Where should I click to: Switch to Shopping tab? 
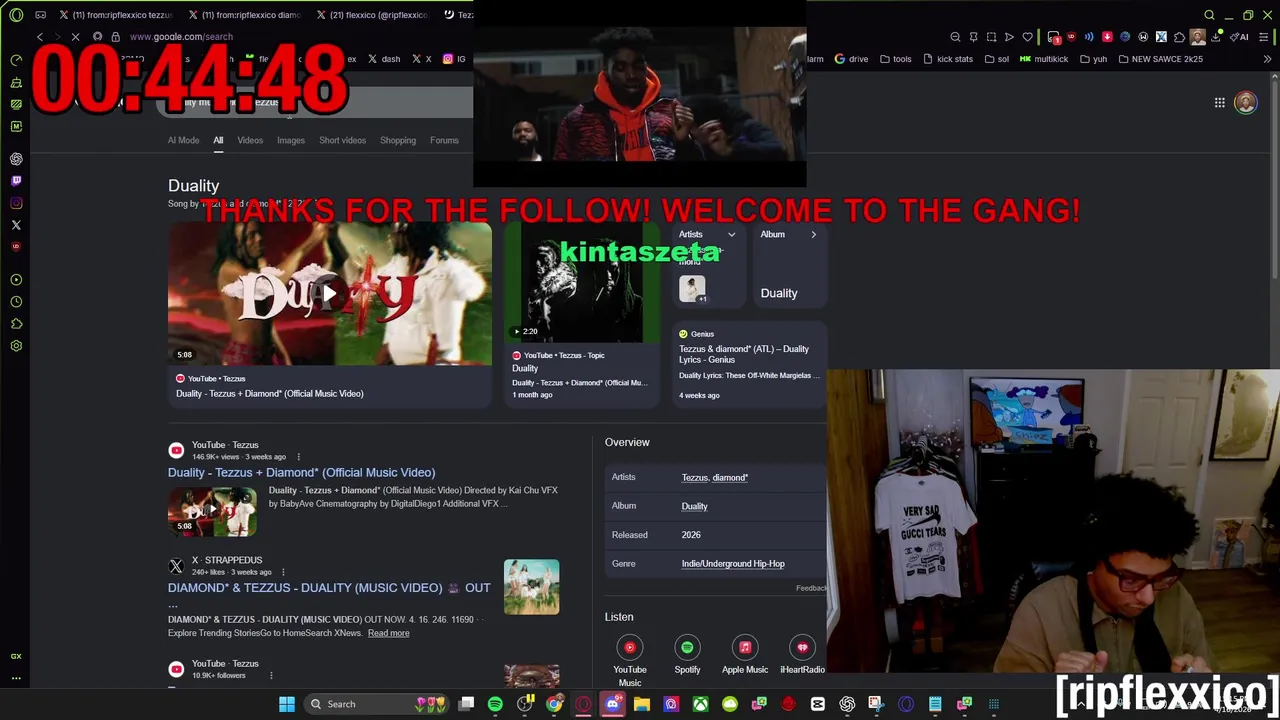pos(398,140)
